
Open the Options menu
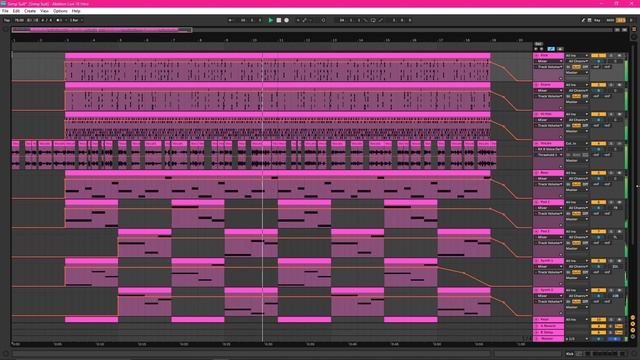pos(60,11)
